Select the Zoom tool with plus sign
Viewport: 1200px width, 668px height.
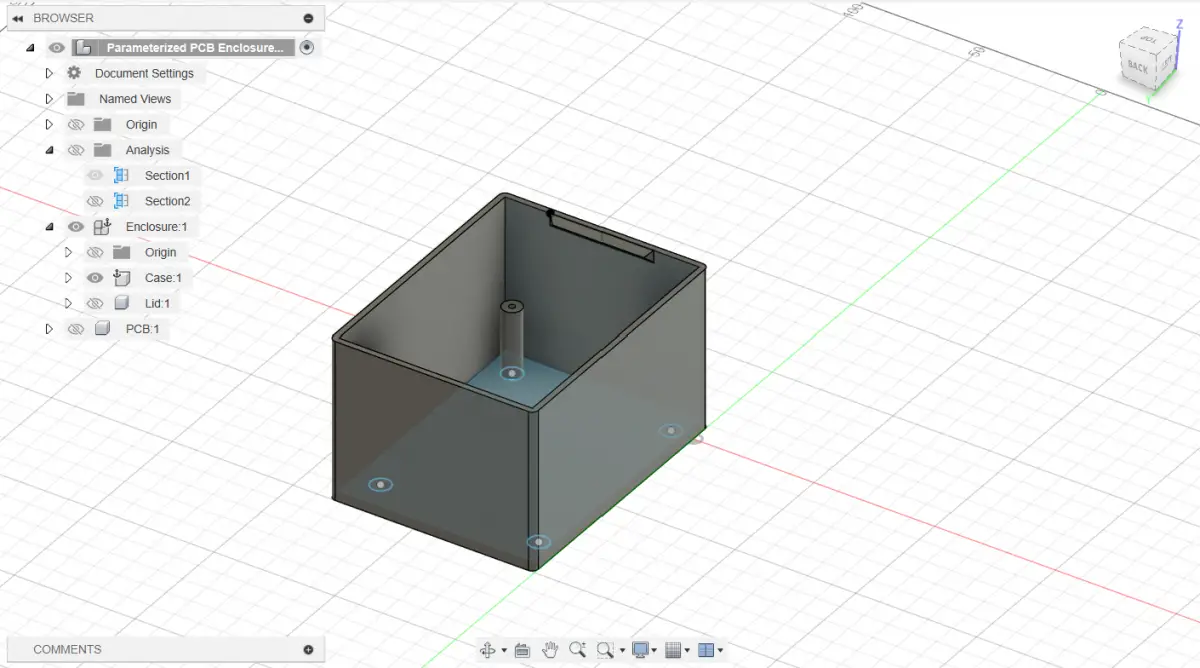point(577,650)
